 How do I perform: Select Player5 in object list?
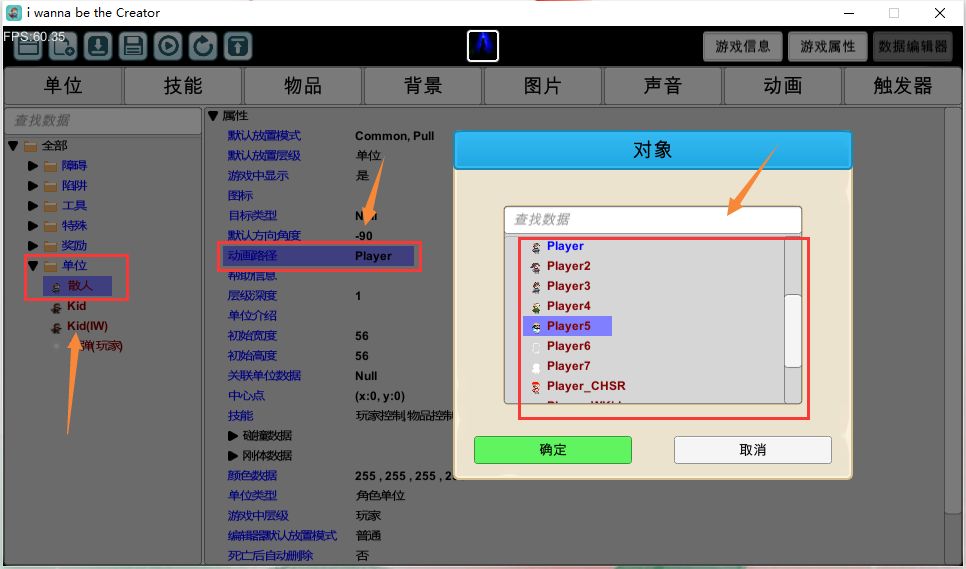567,326
